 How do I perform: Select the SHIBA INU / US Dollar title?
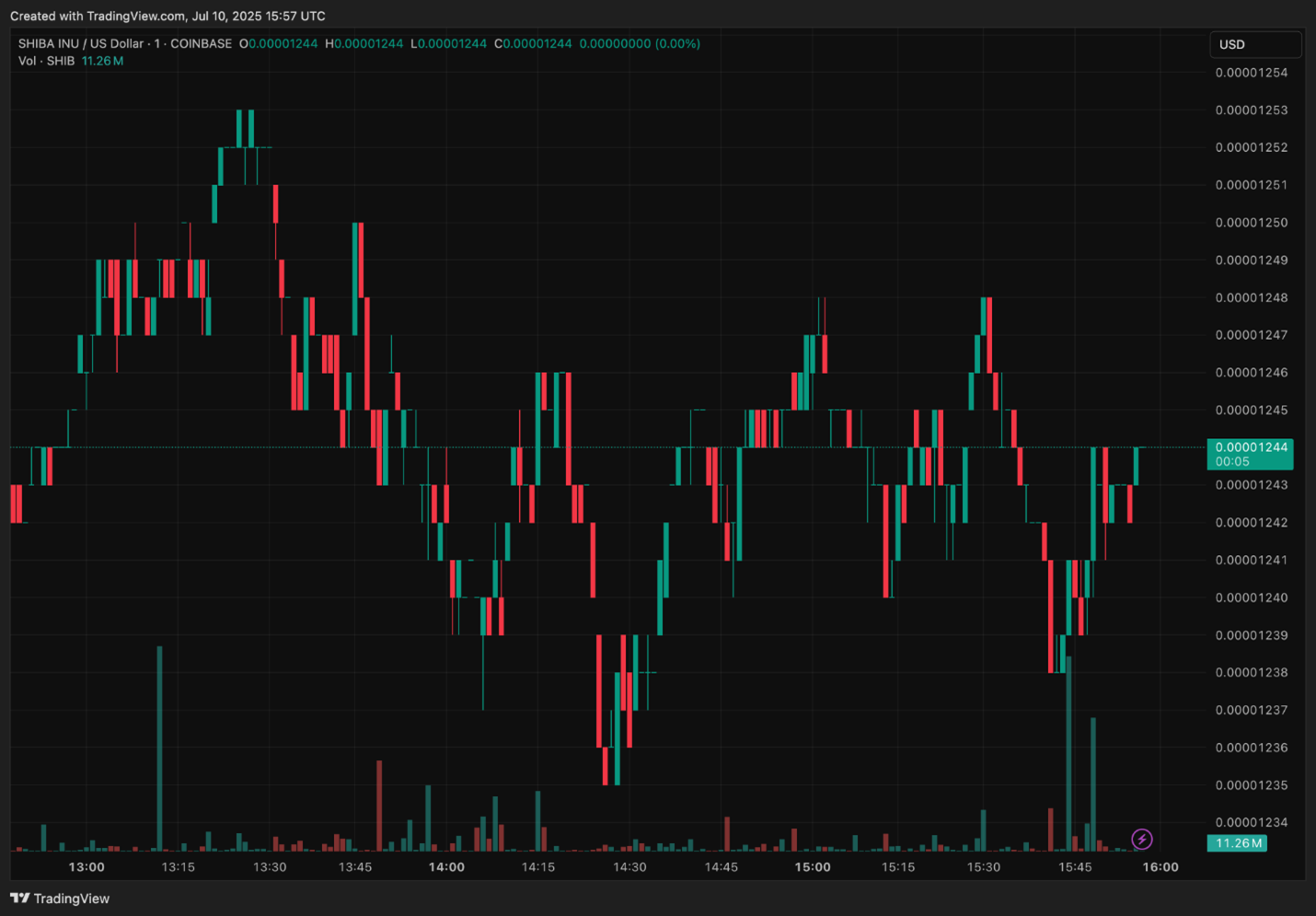coord(81,43)
